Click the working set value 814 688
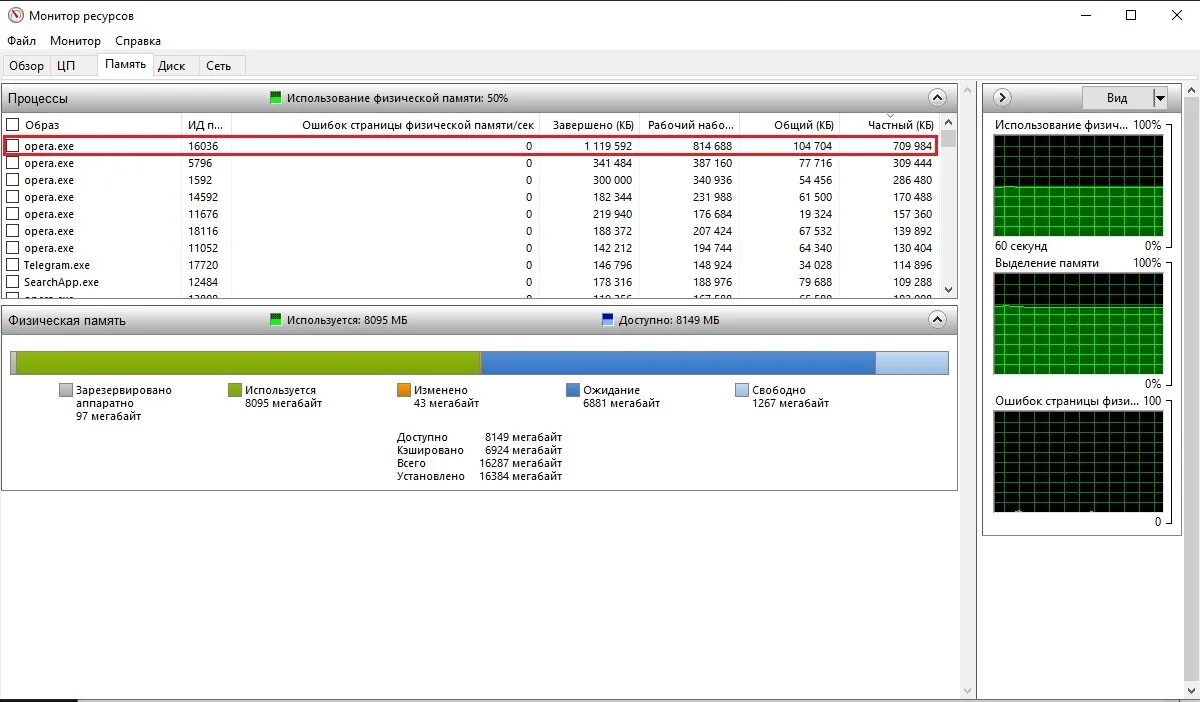Screen dimensions: 1200x702 (x=713, y=146)
